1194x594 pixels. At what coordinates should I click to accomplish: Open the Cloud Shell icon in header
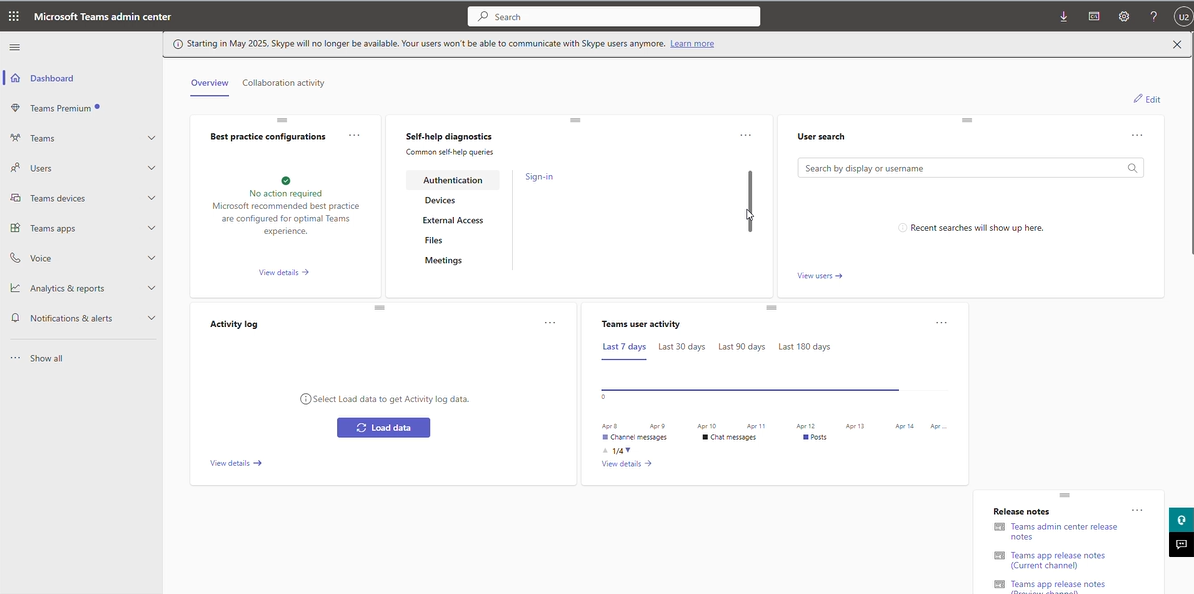(1093, 16)
